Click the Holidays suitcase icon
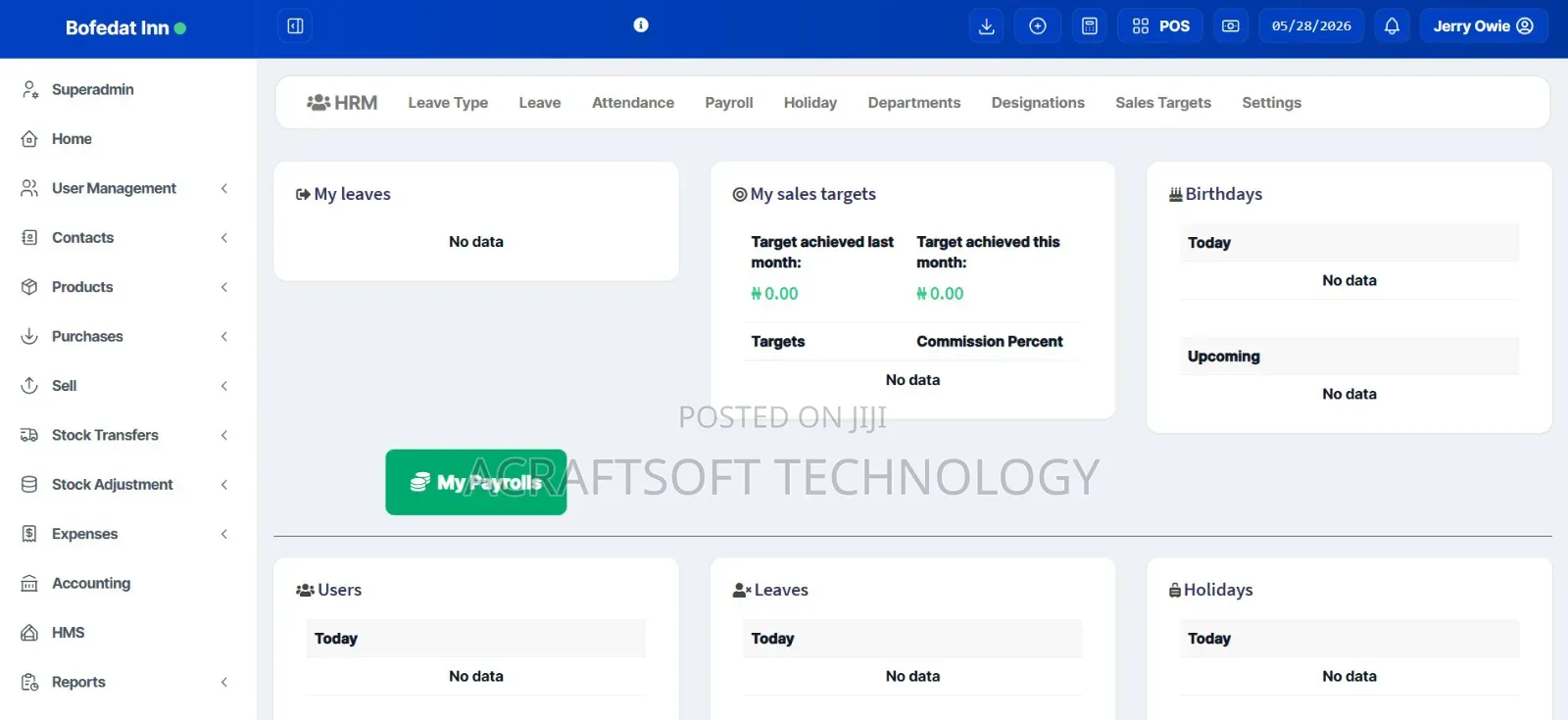Image resolution: width=1568 pixels, height=720 pixels. coord(1175,590)
